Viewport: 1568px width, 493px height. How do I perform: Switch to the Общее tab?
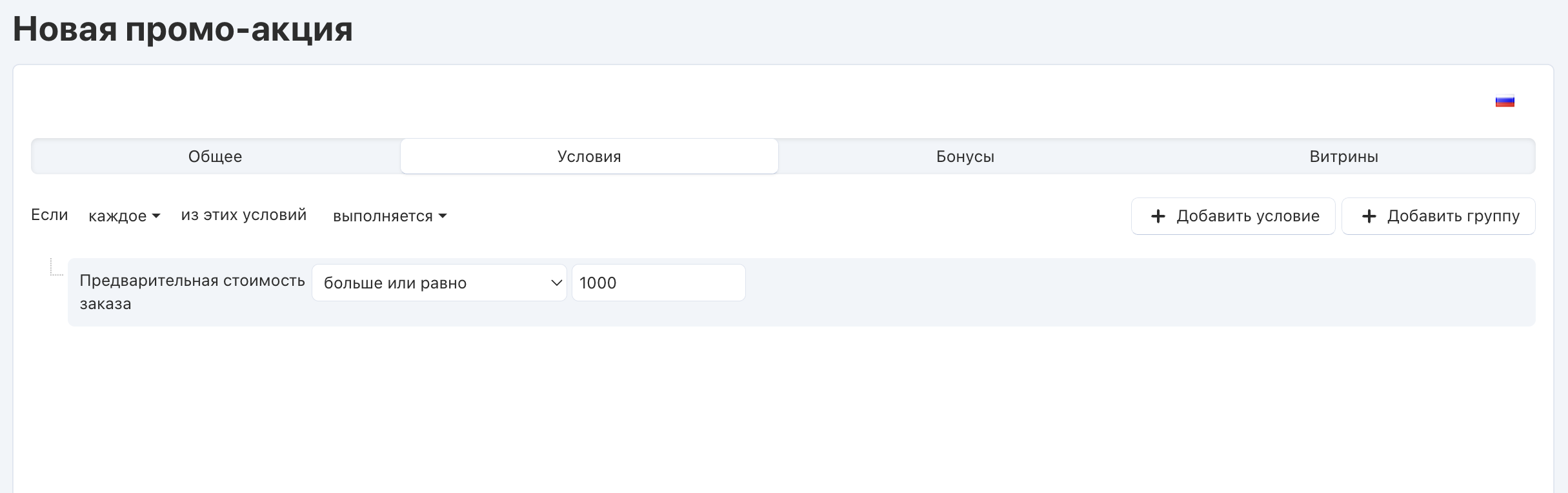pos(216,156)
